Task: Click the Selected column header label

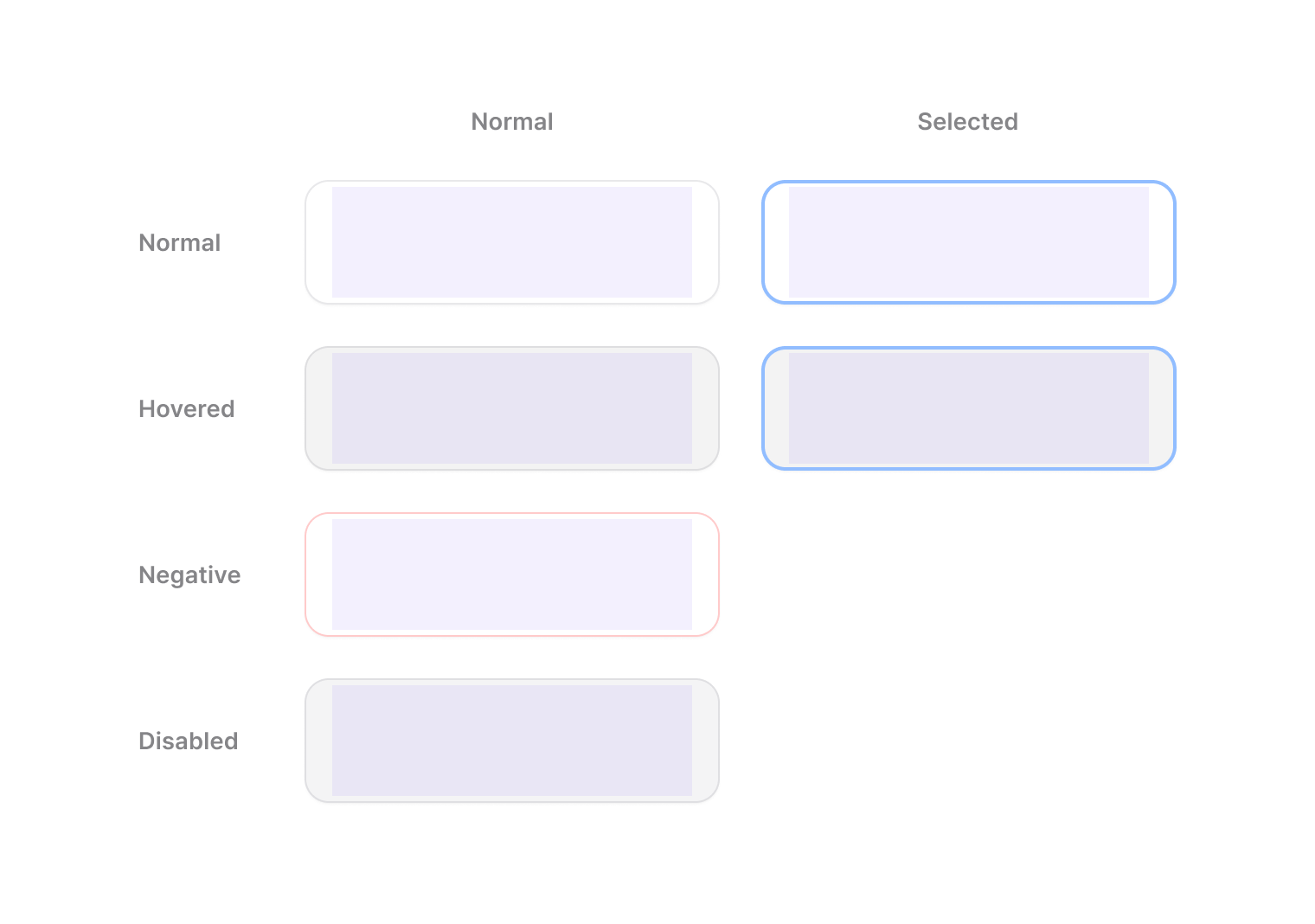Action: [967, 122]
